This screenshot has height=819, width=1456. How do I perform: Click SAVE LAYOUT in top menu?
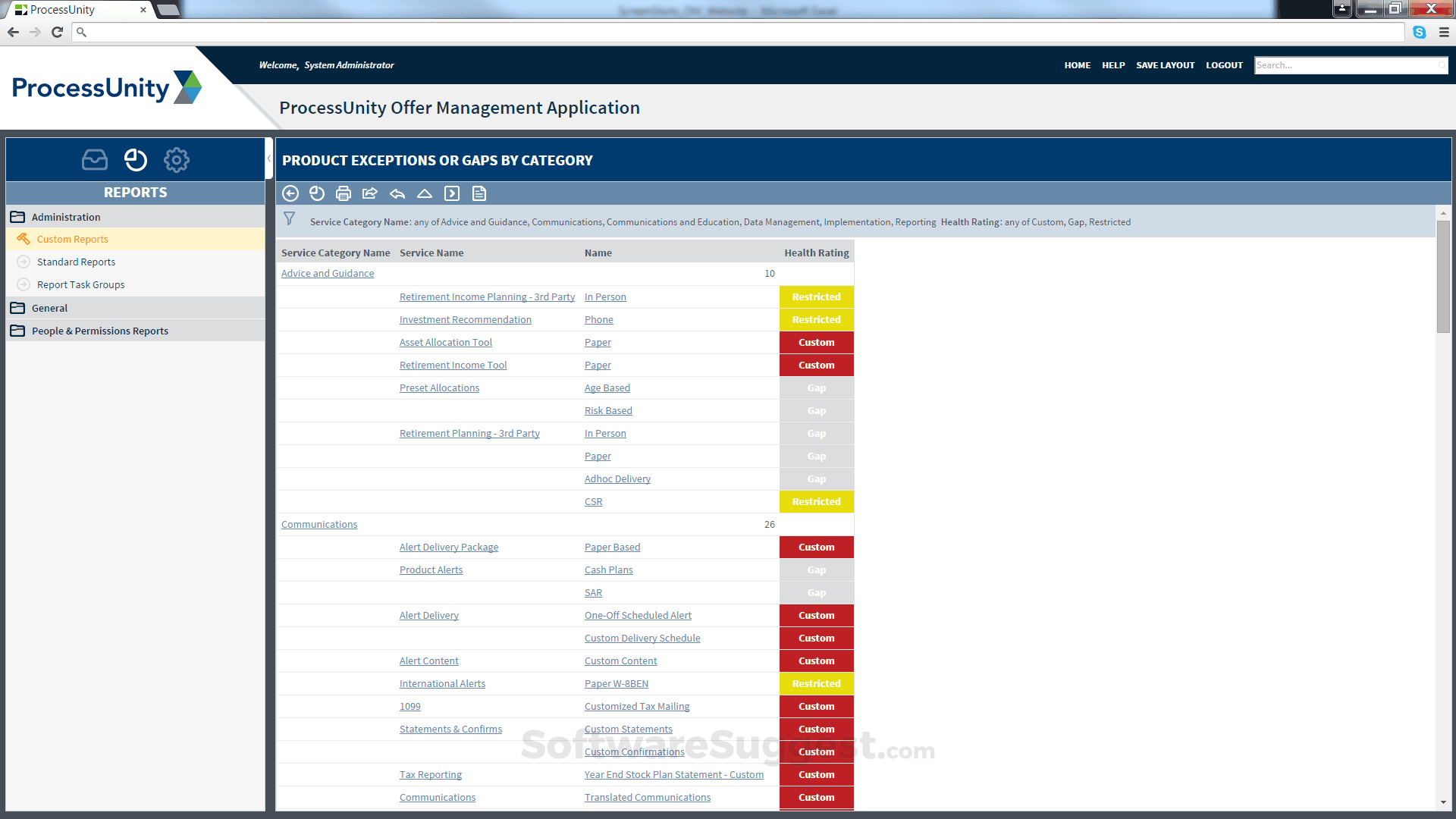1165,65
